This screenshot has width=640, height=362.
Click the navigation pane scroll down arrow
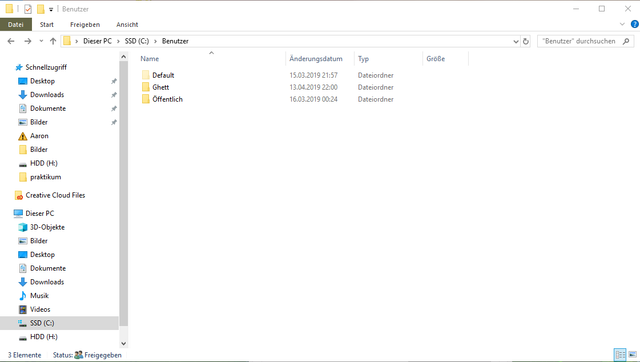123,344
